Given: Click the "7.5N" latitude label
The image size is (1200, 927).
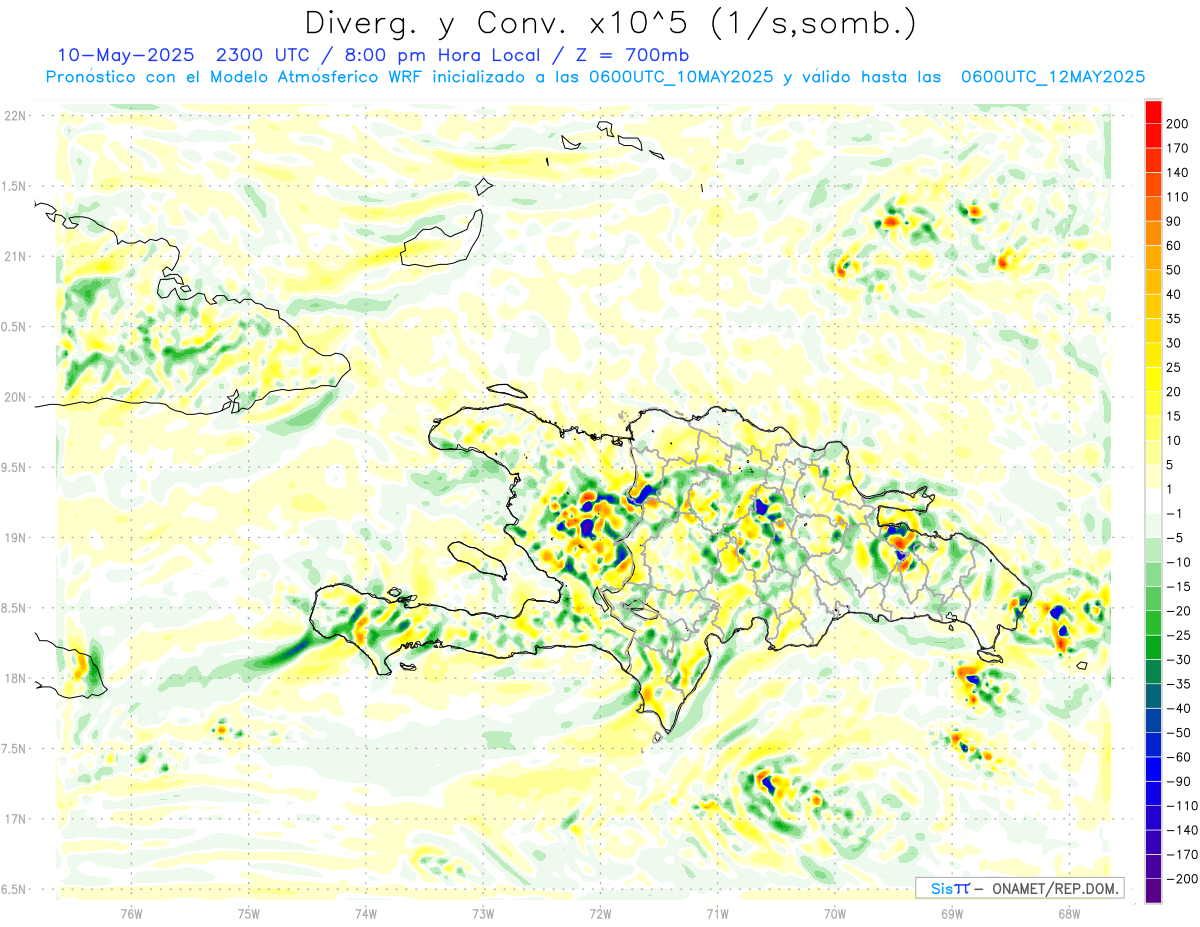Looking at the screenshot, I should (15, 749).
